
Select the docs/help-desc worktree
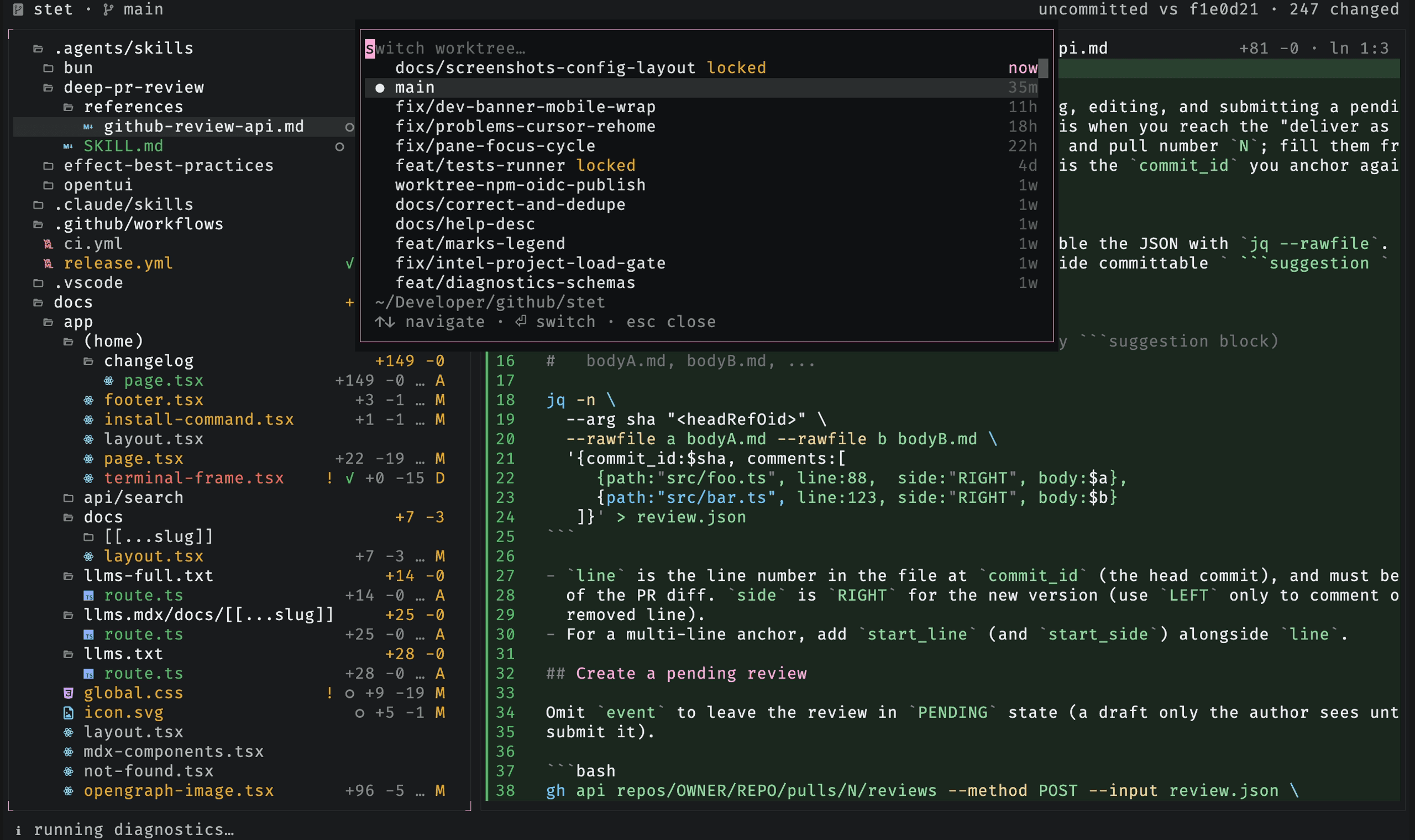click(x=701, y=224)
